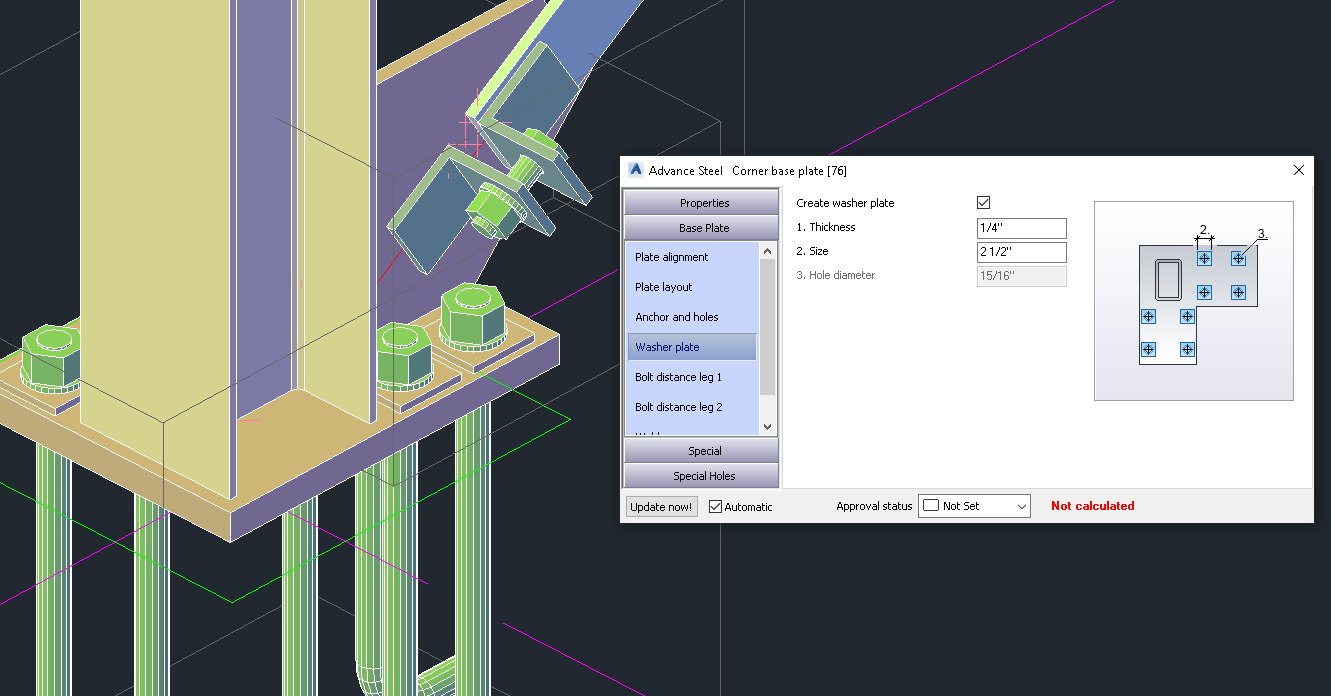Click the Update now! button
Screen dimensions: 1331x696
click(x=661, y=506)
